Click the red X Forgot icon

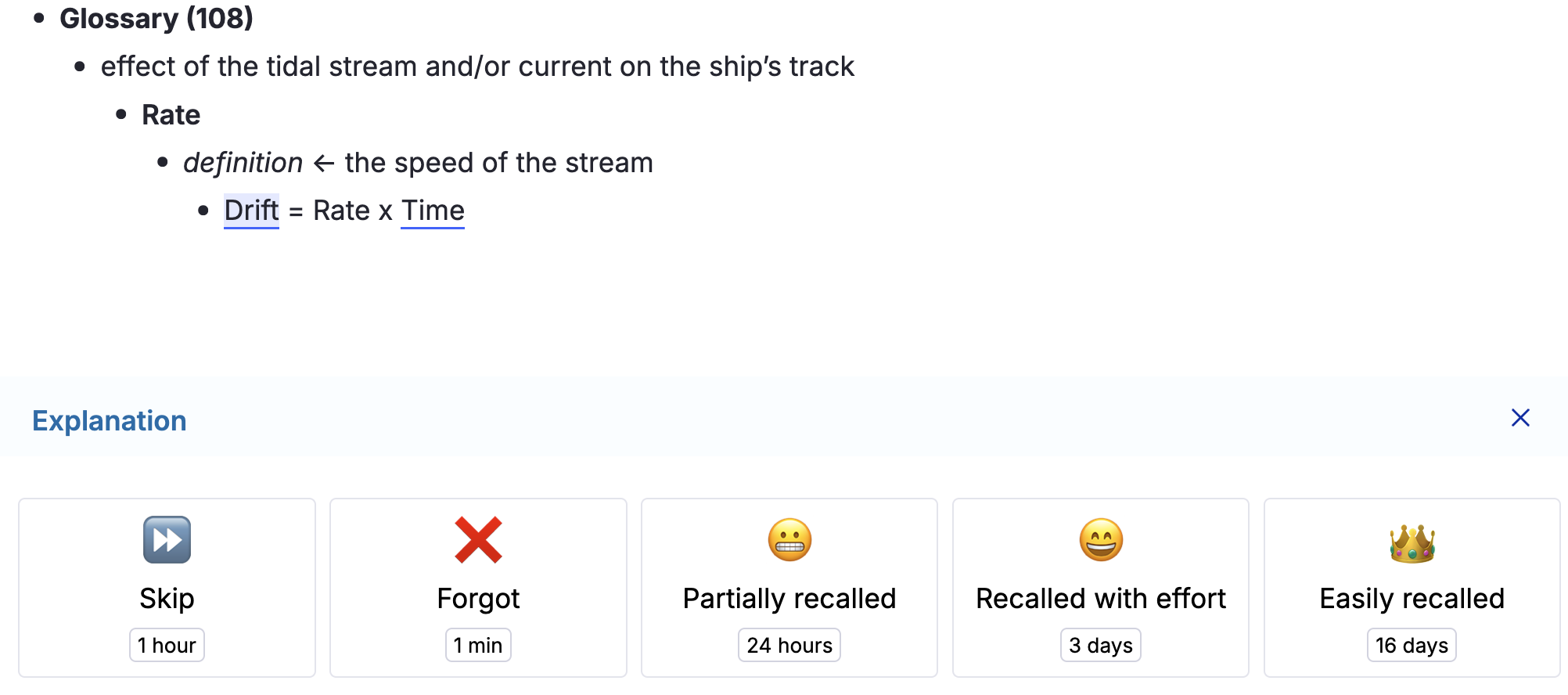[x=478, y=540]
